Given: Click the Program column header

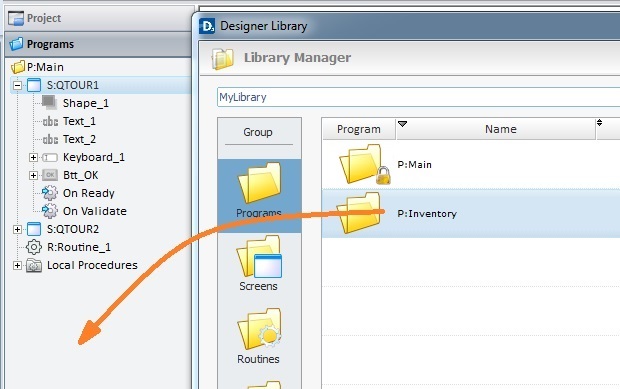Looking at the screenshot, I should (x=359, y=129).
